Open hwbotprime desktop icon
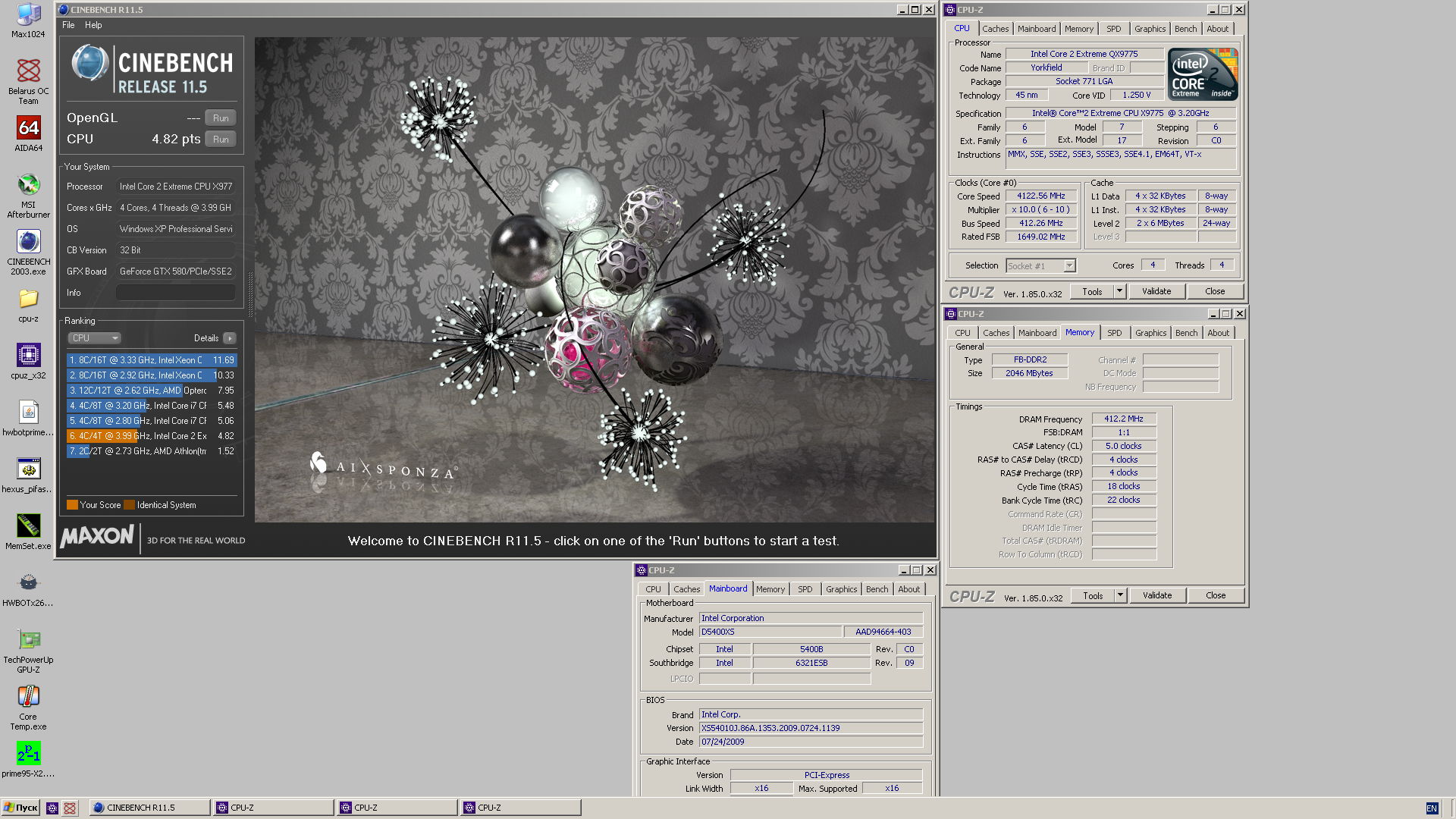Viewport: 1456px width, 819px height. (x=28, y=419)
